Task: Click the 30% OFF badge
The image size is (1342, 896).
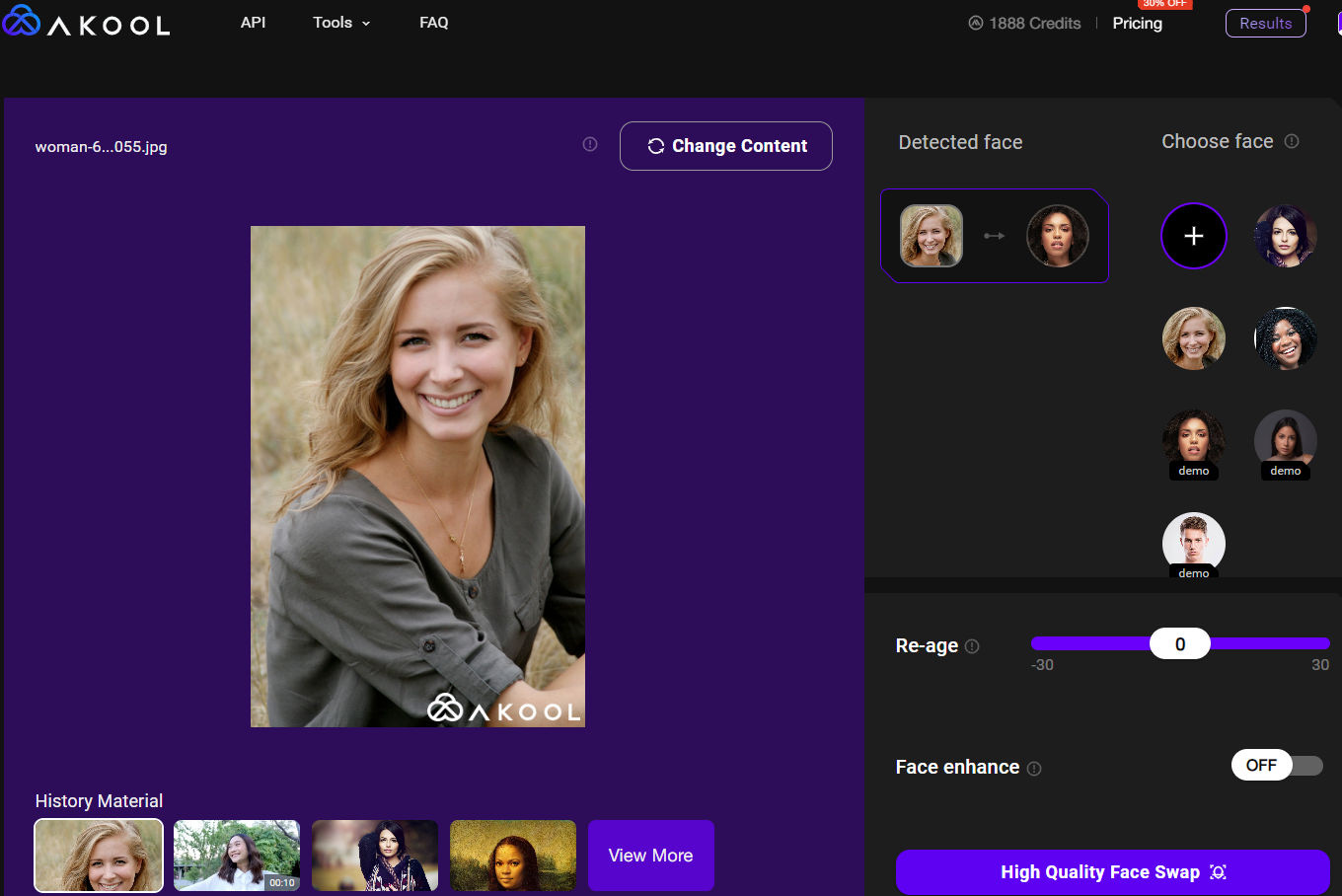Action: (1165, 4)
